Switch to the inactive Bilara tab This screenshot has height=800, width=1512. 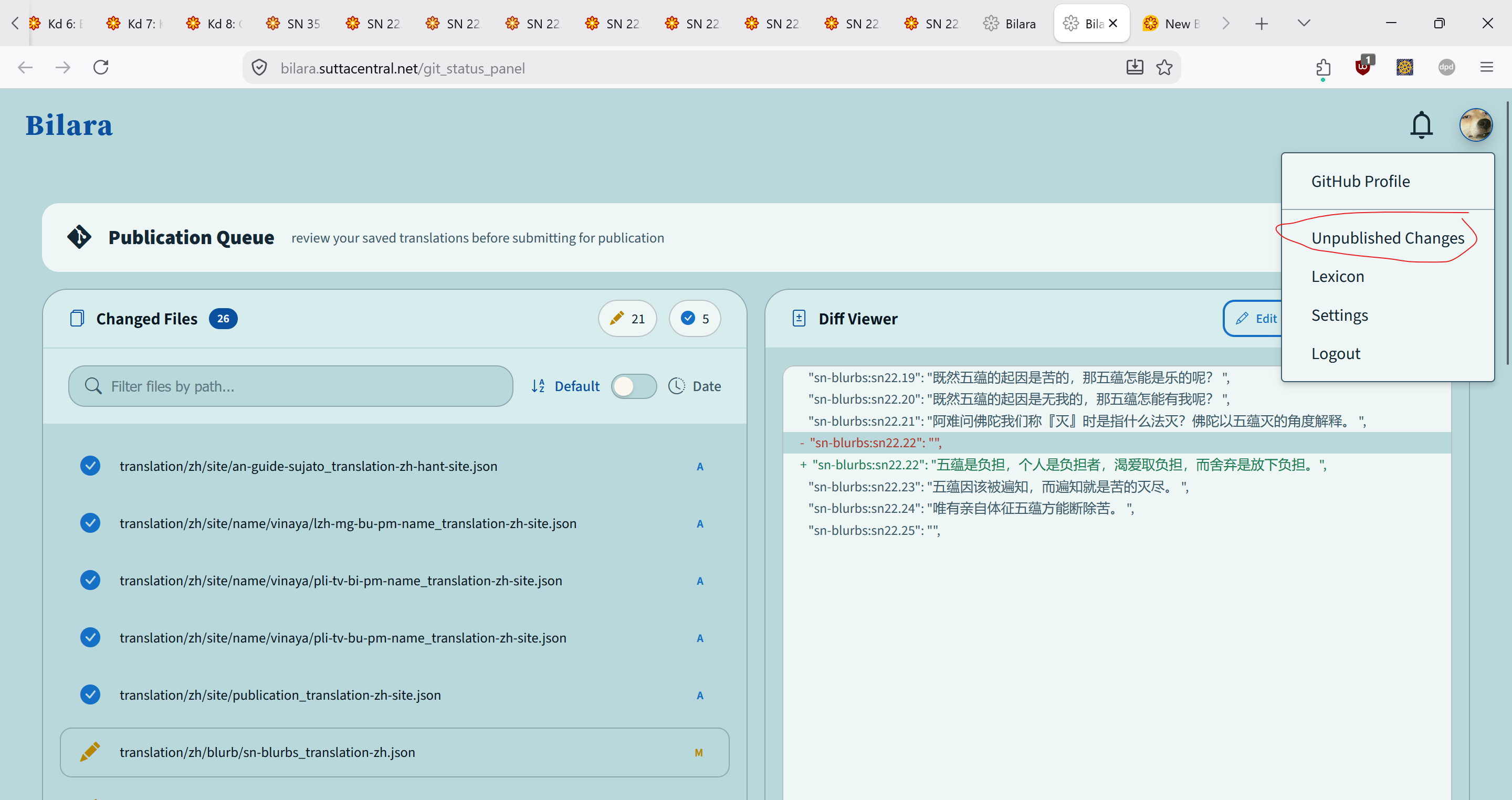(1012, 24)
